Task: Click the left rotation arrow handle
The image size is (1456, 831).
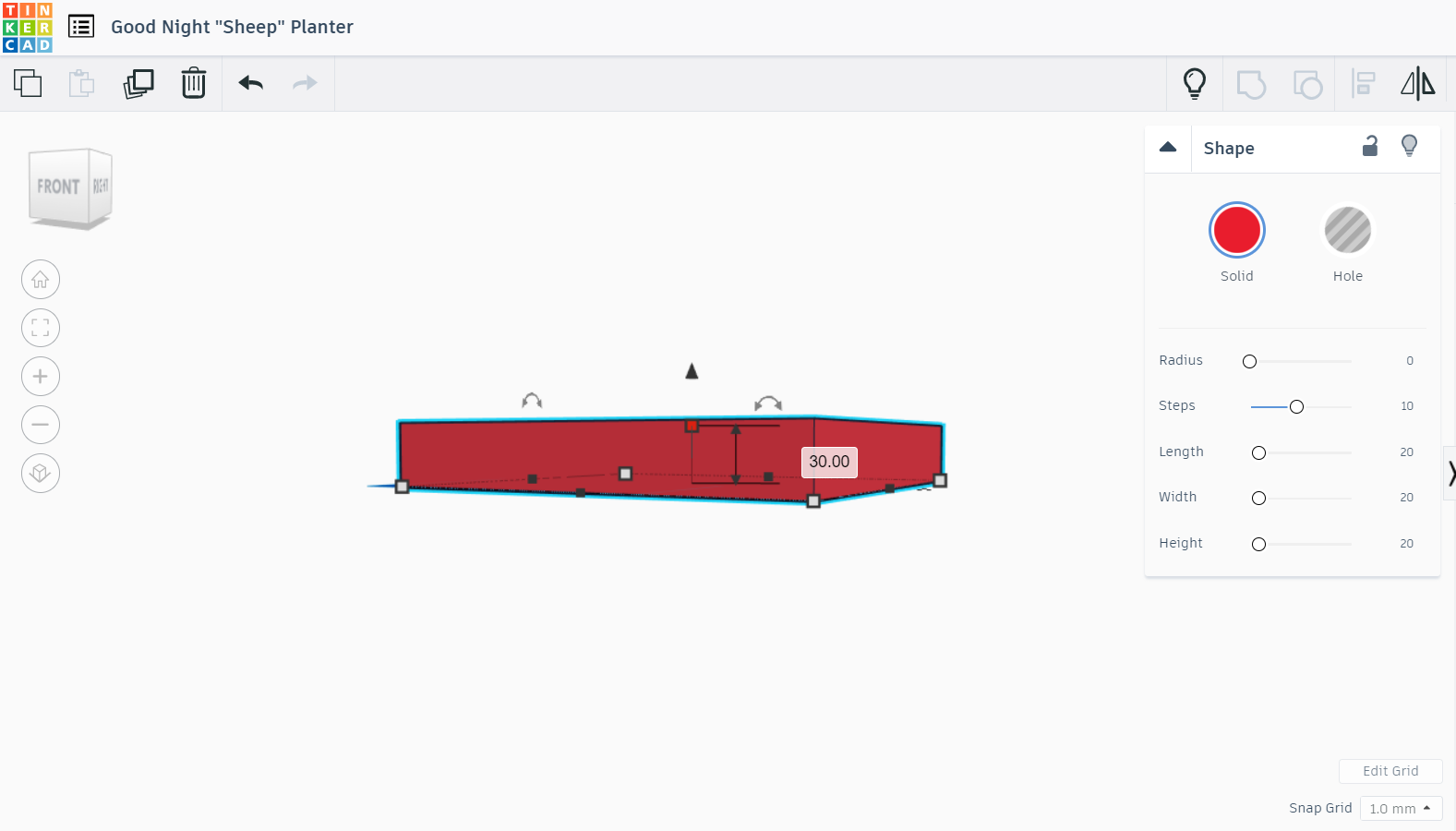Action: (x=532, y=401)
